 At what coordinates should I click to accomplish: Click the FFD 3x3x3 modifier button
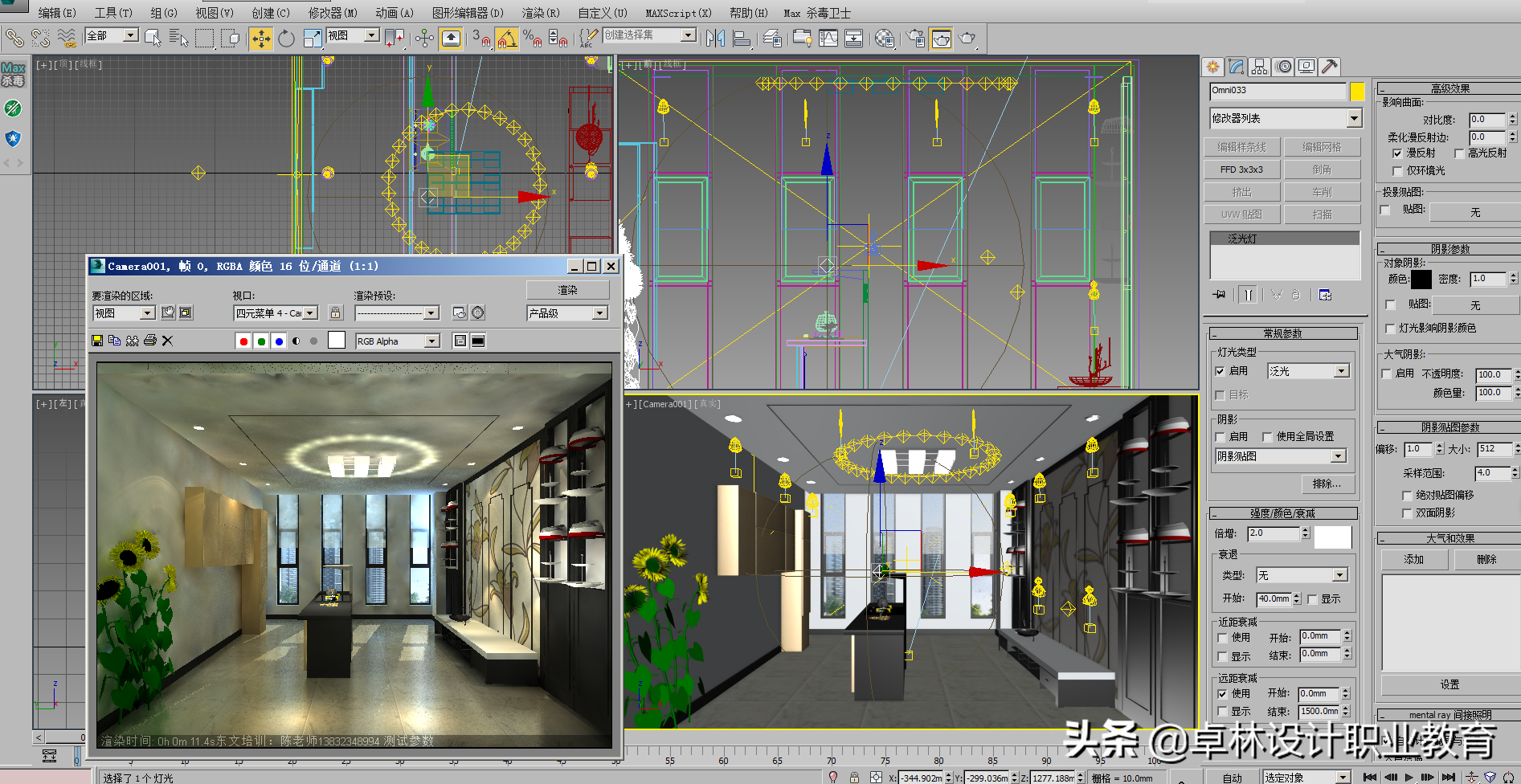[x=1241, y=169]
